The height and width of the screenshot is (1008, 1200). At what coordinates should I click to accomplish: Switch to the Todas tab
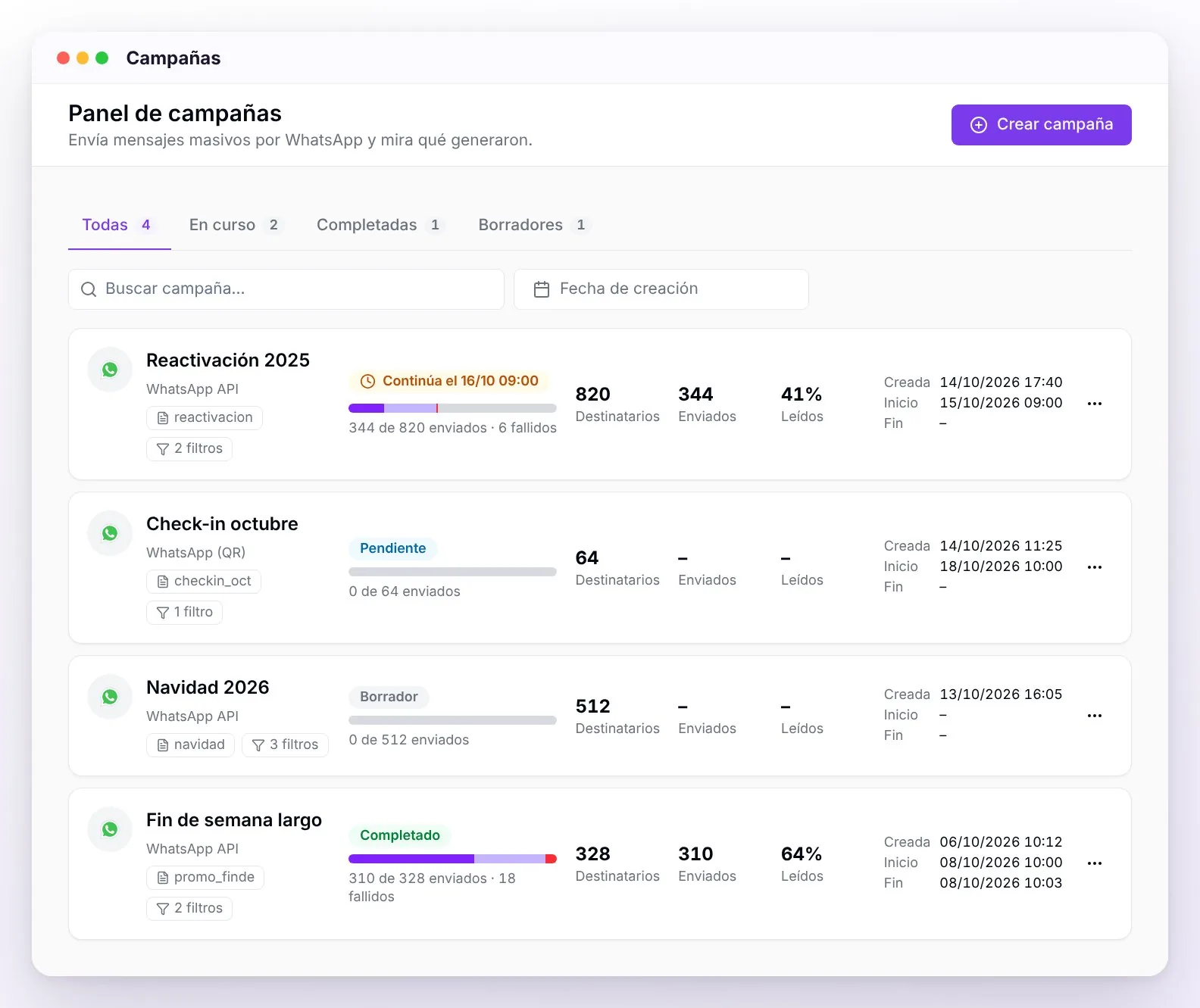click(119, 225)
